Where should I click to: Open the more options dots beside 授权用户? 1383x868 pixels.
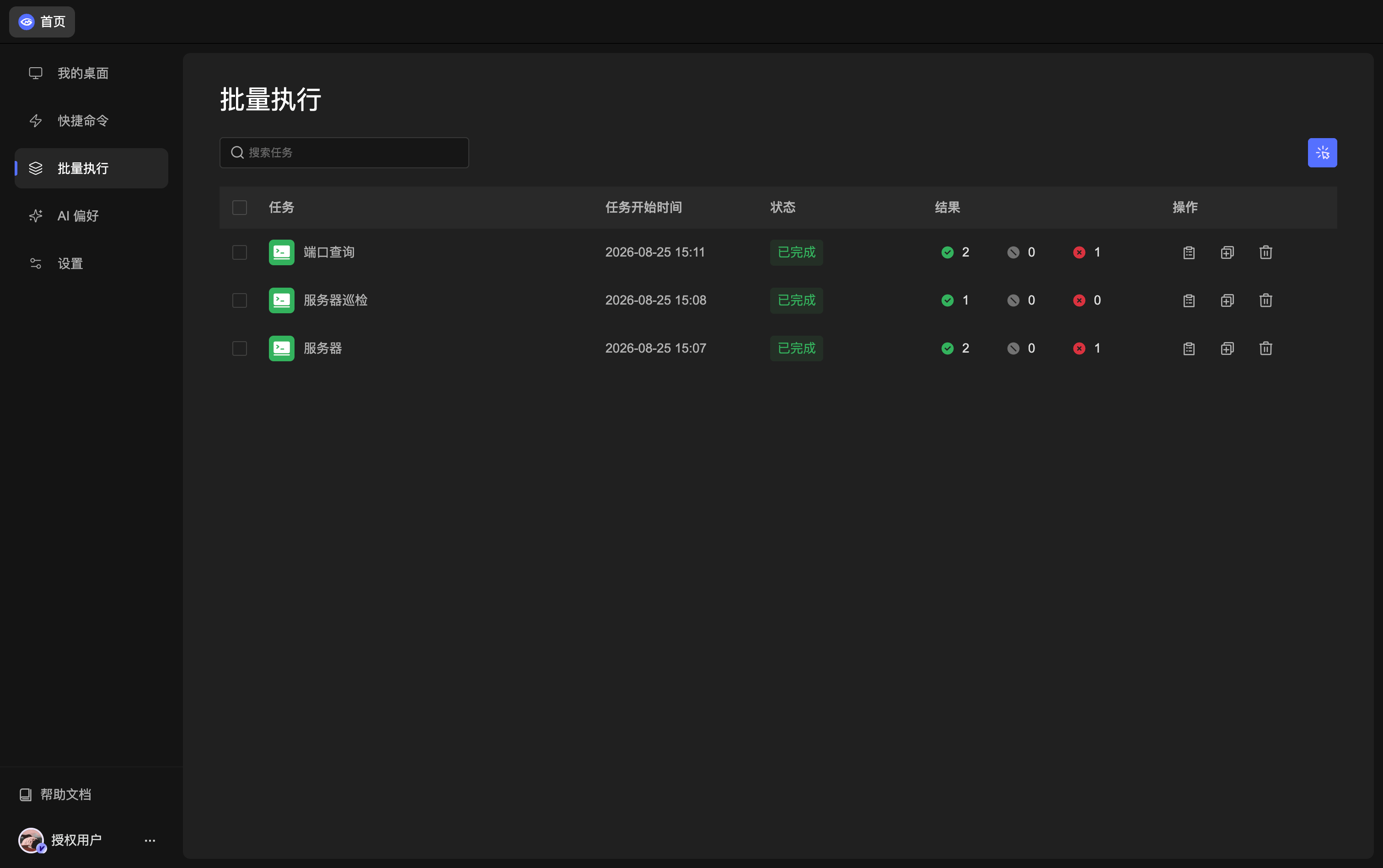tap(150, 841)
